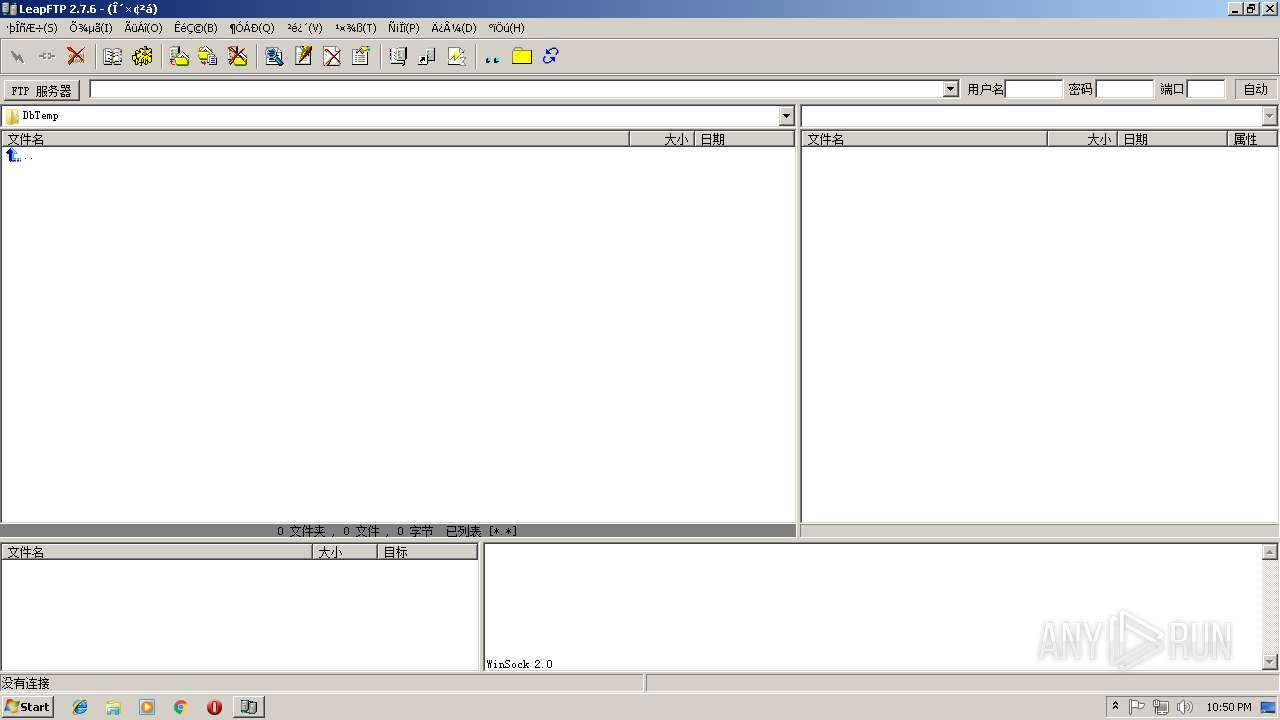Select the parent directory '..' entry

click(x=19, y=155)
